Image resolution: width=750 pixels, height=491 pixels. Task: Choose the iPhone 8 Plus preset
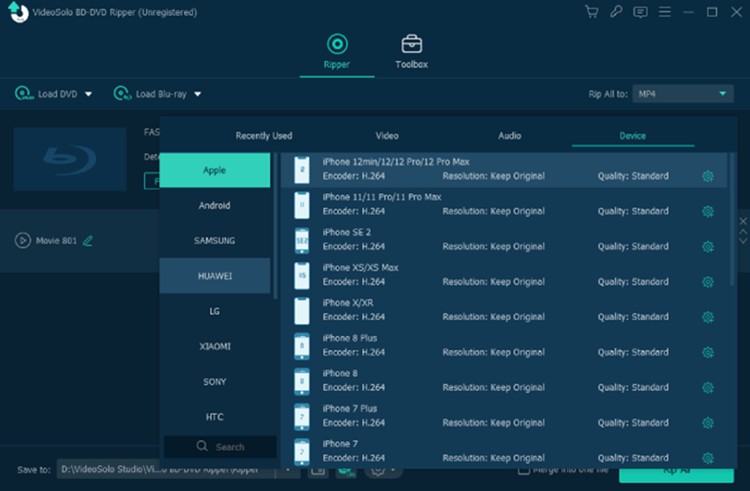pos(504,346)
